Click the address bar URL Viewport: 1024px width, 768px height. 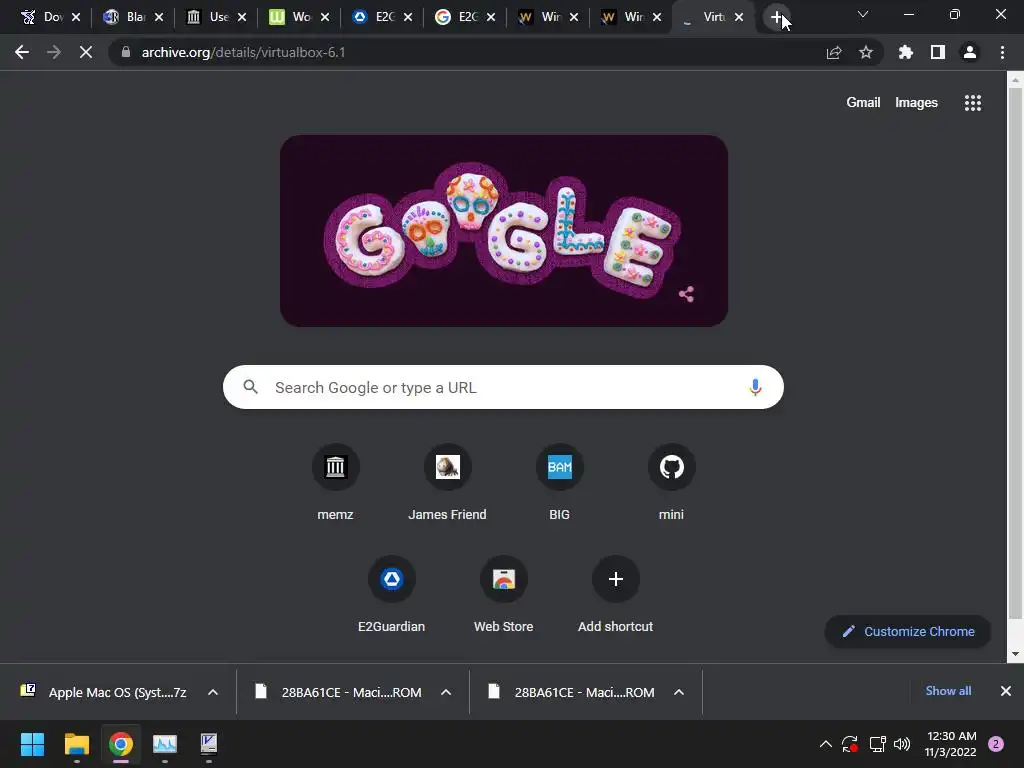[x=244, y=52]
